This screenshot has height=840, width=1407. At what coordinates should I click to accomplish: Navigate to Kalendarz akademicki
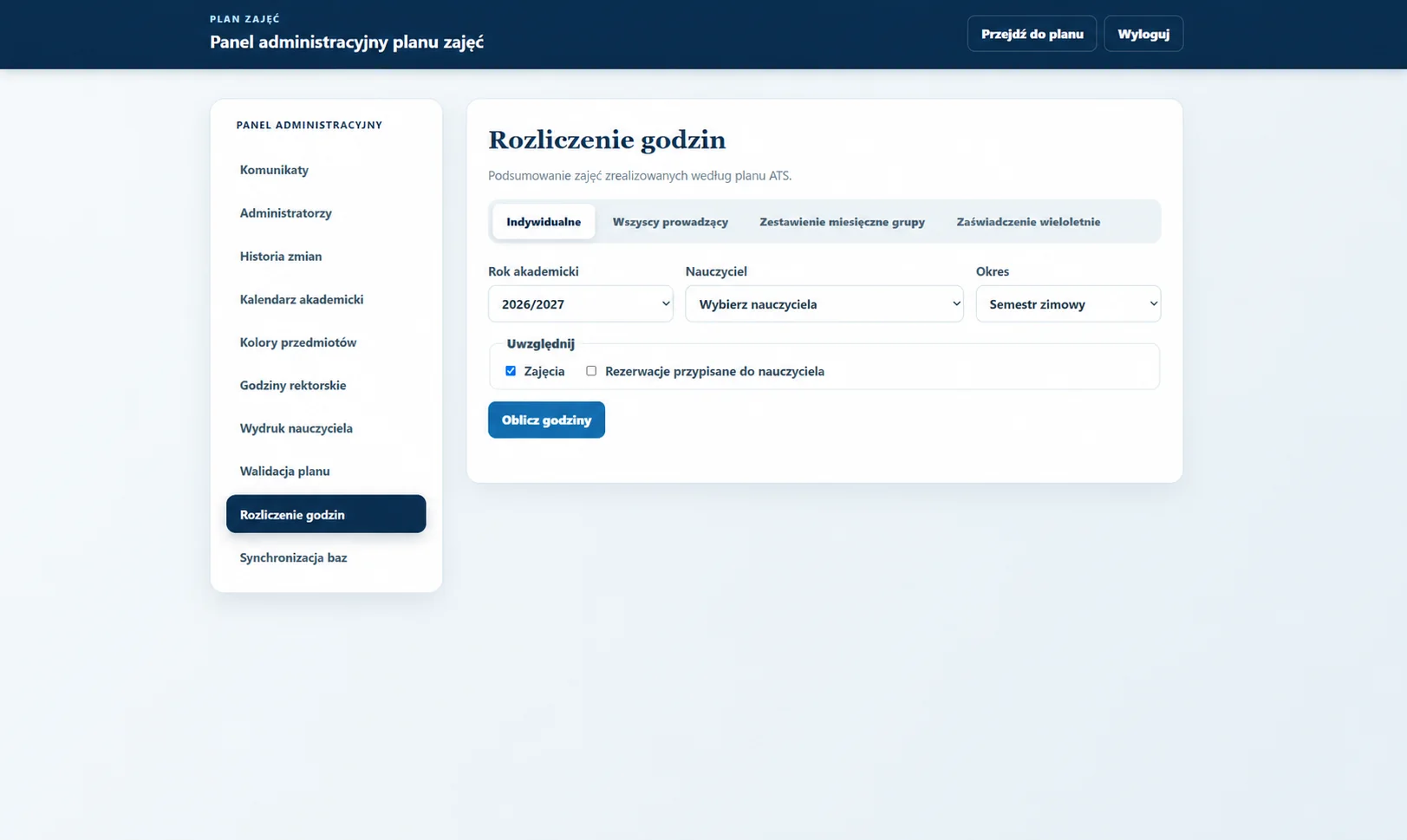(x=326, y=299)
